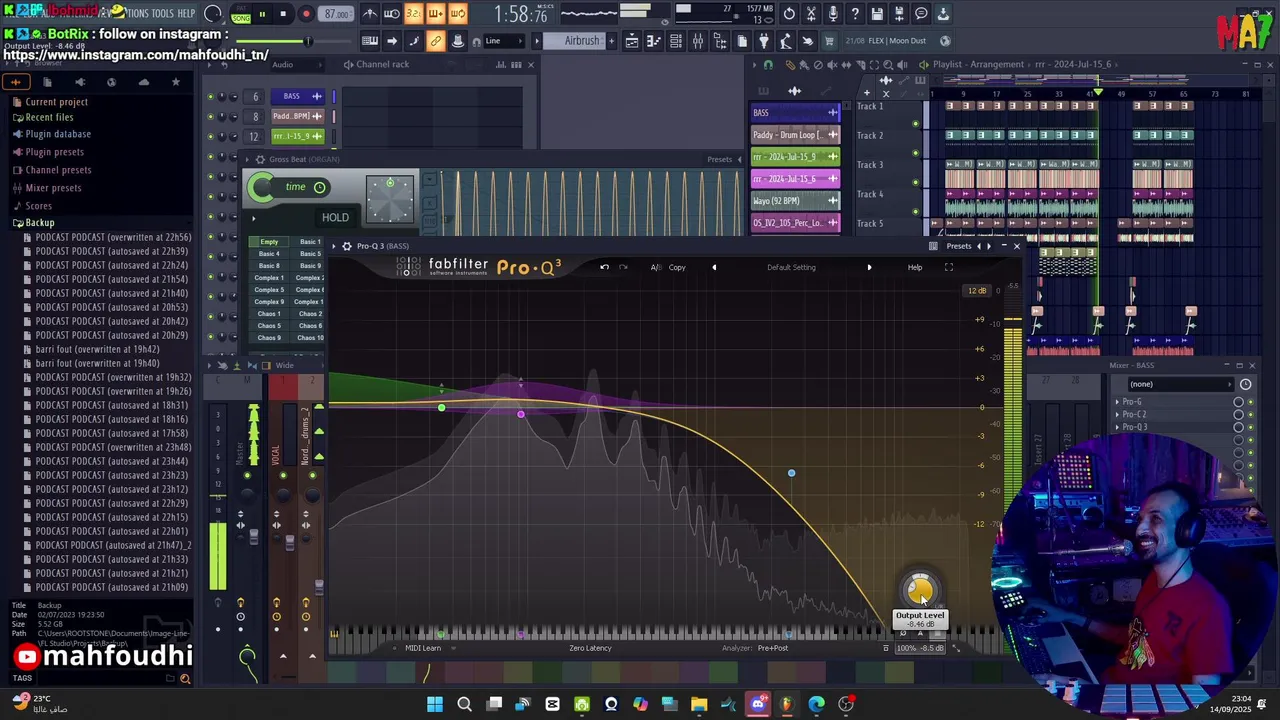Open Recent files in browser

[49, 117]
